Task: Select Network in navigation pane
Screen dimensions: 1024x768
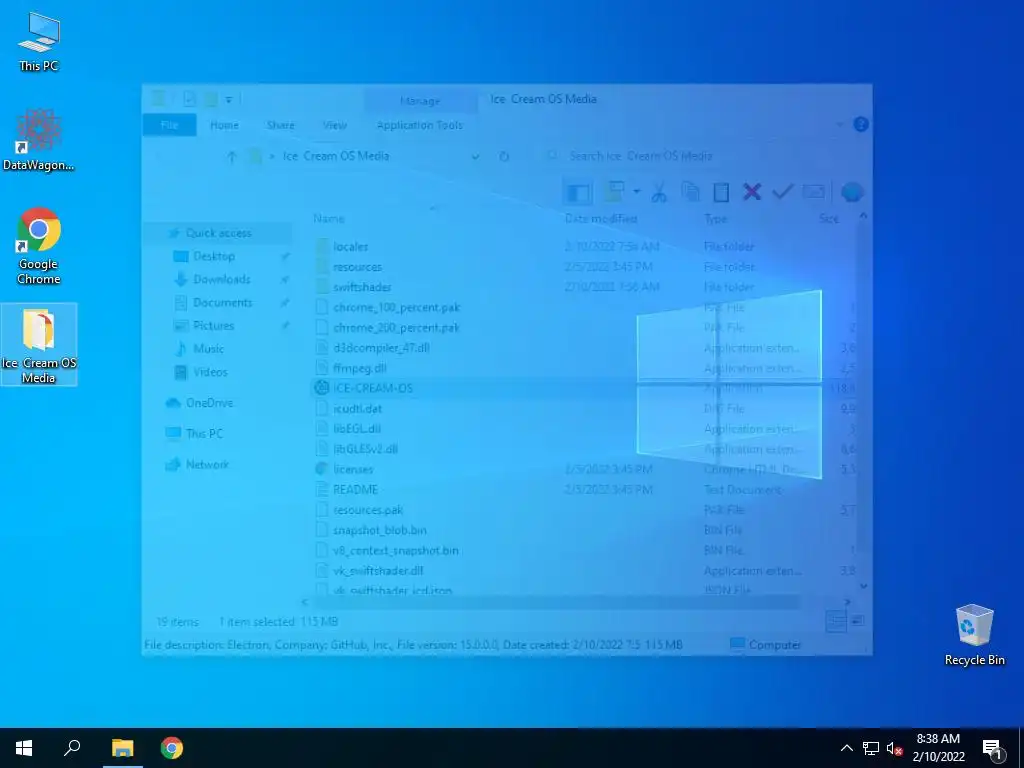Action: [x=207, y=465]
